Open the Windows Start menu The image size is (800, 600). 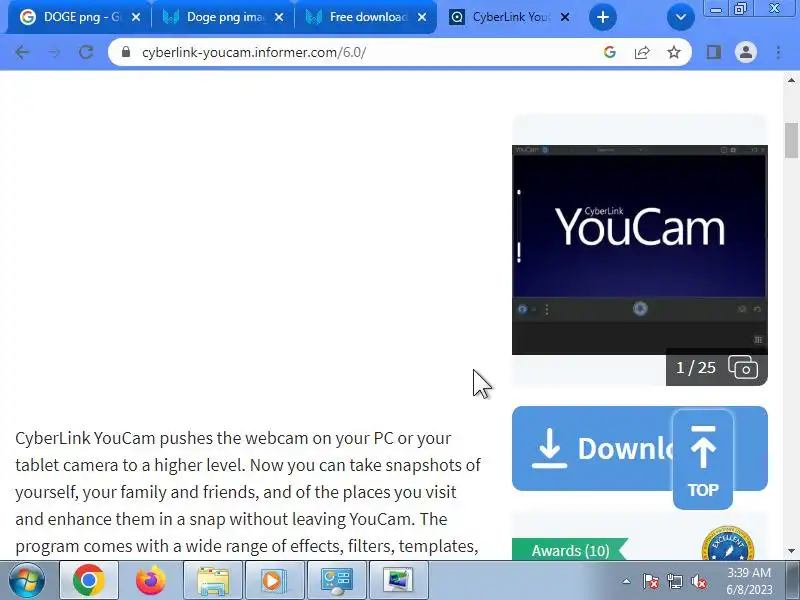pos(27,581)
